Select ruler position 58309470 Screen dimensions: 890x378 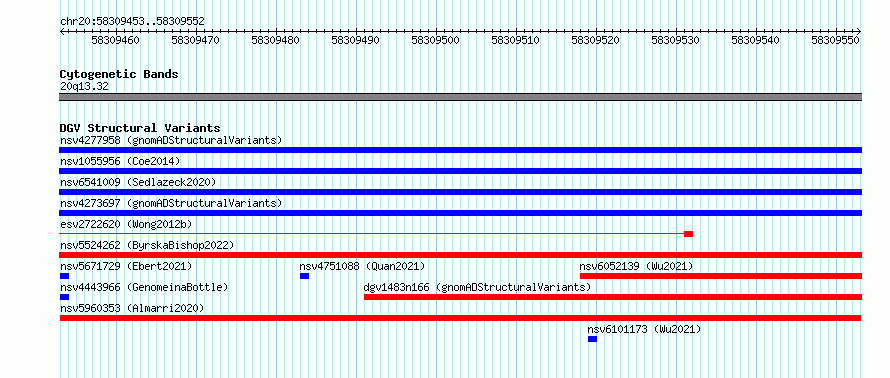[x=195, y=40]
